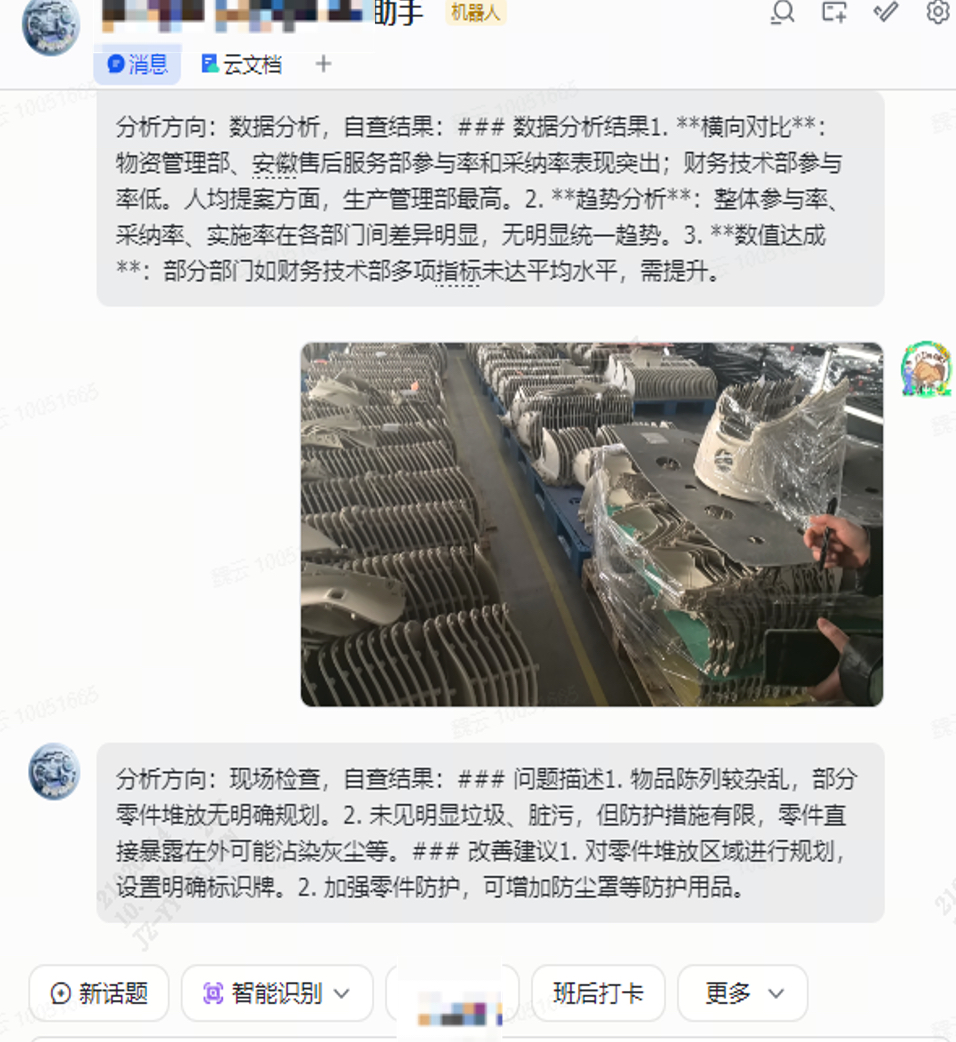Add a new tab with plus button
Viewport: 956px width, 1042px height.
coord(323,64)
